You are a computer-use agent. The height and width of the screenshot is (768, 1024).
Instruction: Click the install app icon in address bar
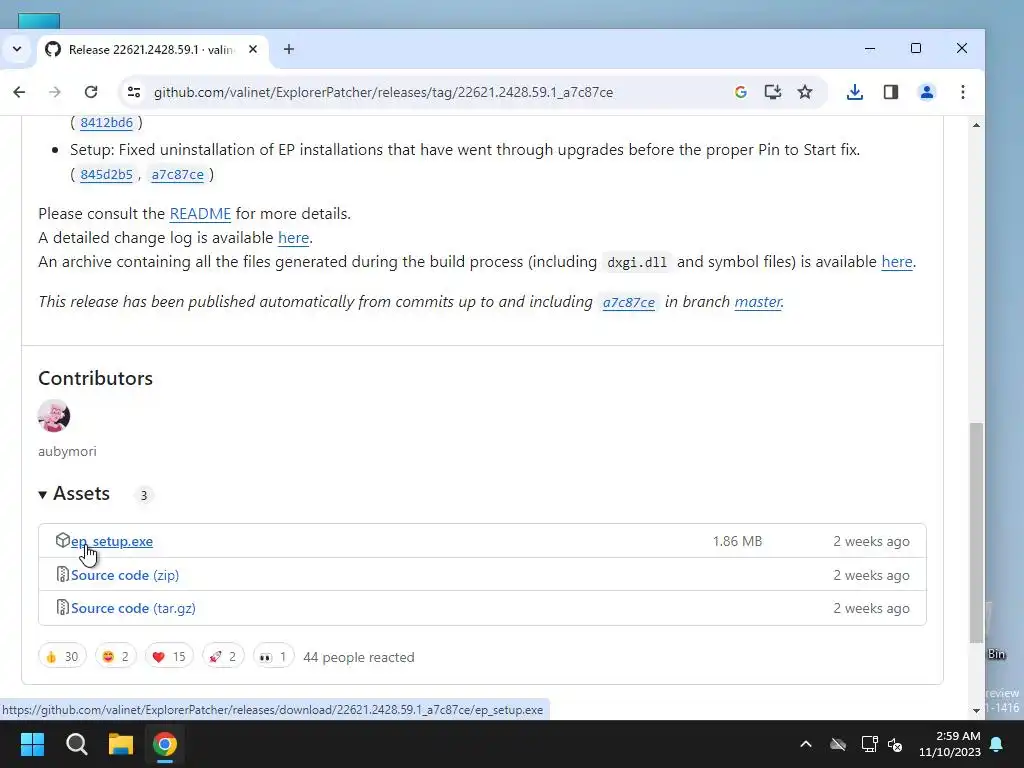[x=773, y=92]
